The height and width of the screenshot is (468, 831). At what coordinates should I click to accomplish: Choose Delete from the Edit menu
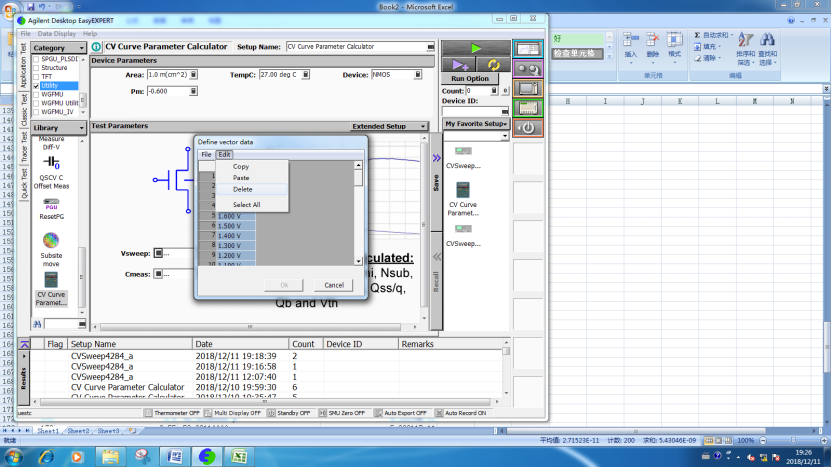243,189
